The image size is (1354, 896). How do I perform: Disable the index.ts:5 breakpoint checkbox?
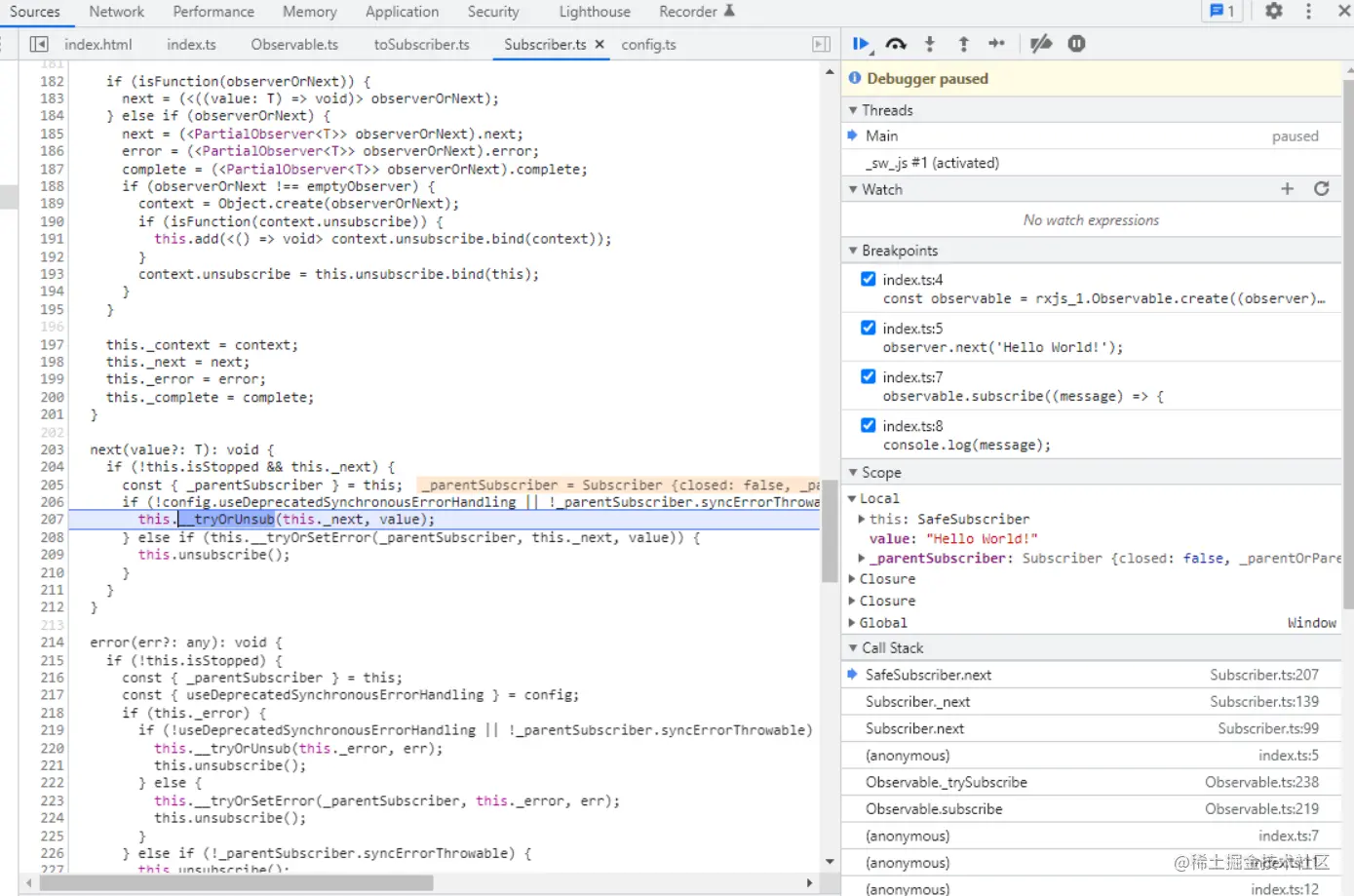point(868,328)
